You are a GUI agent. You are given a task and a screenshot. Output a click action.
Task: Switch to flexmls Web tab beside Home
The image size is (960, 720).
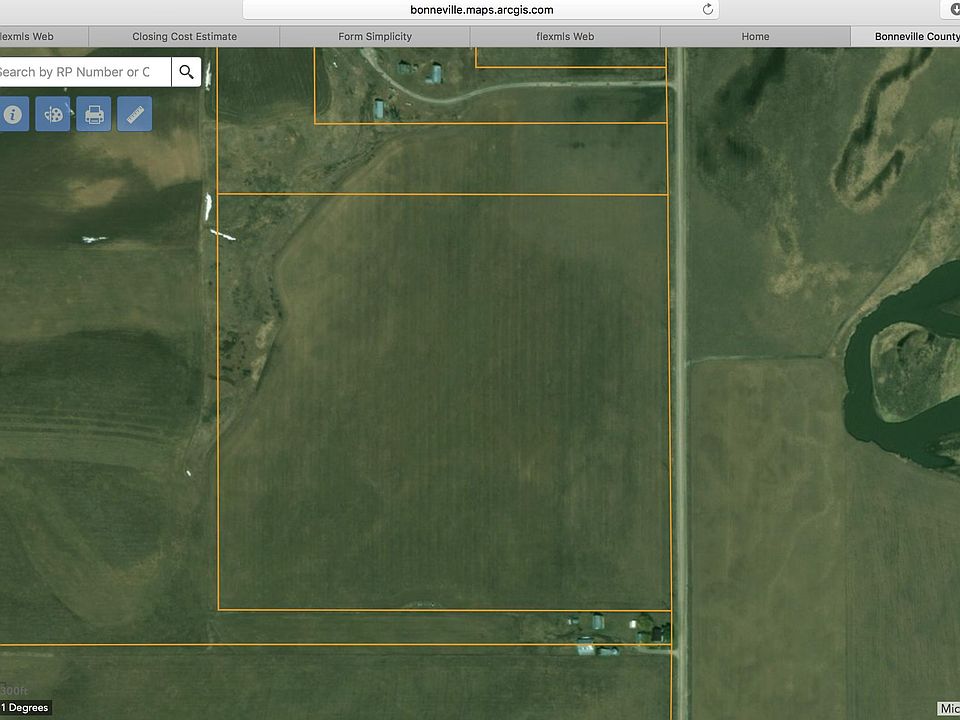(x=565, y=37)
